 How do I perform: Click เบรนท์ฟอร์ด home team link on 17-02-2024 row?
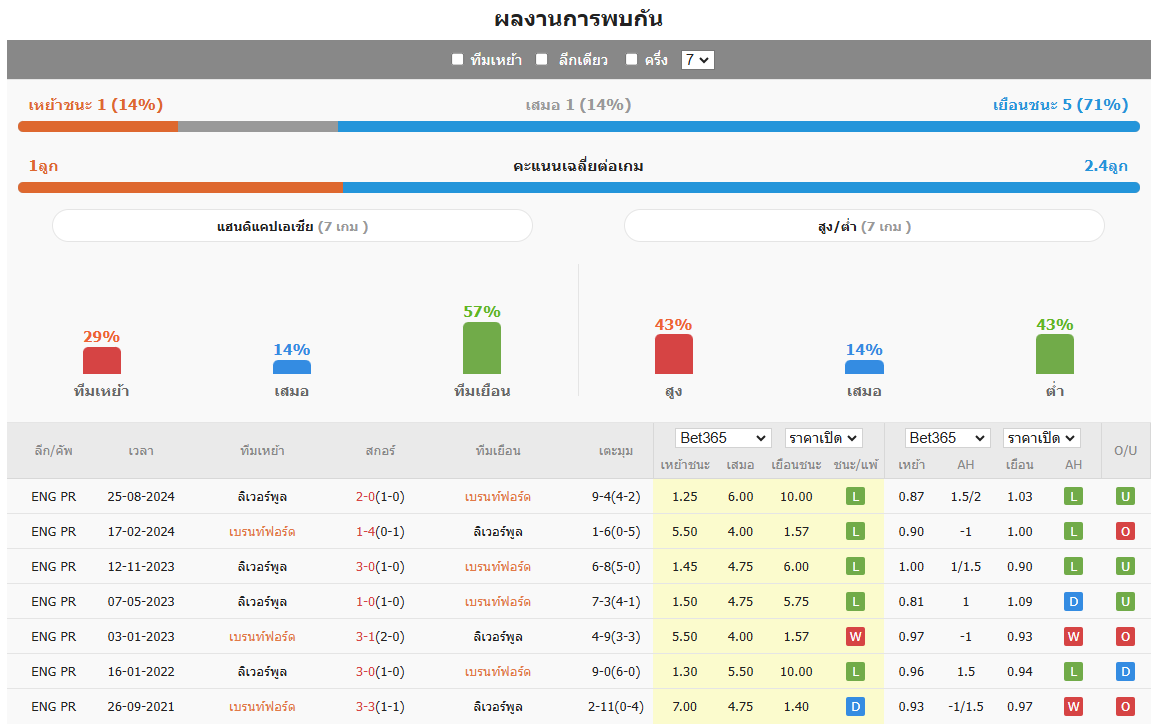click(262, 531)
